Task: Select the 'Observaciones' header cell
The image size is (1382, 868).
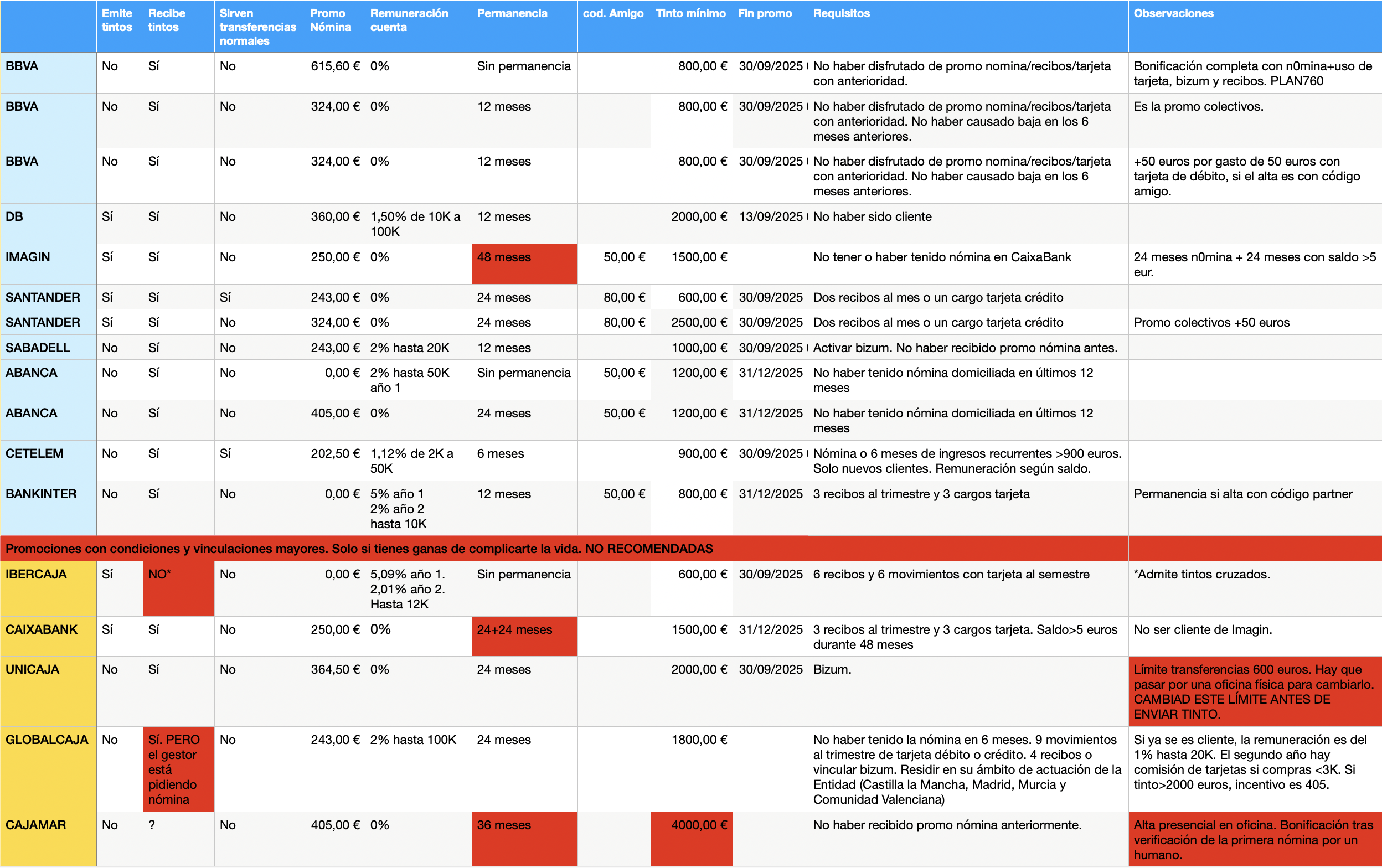Action: [1255, 27]
